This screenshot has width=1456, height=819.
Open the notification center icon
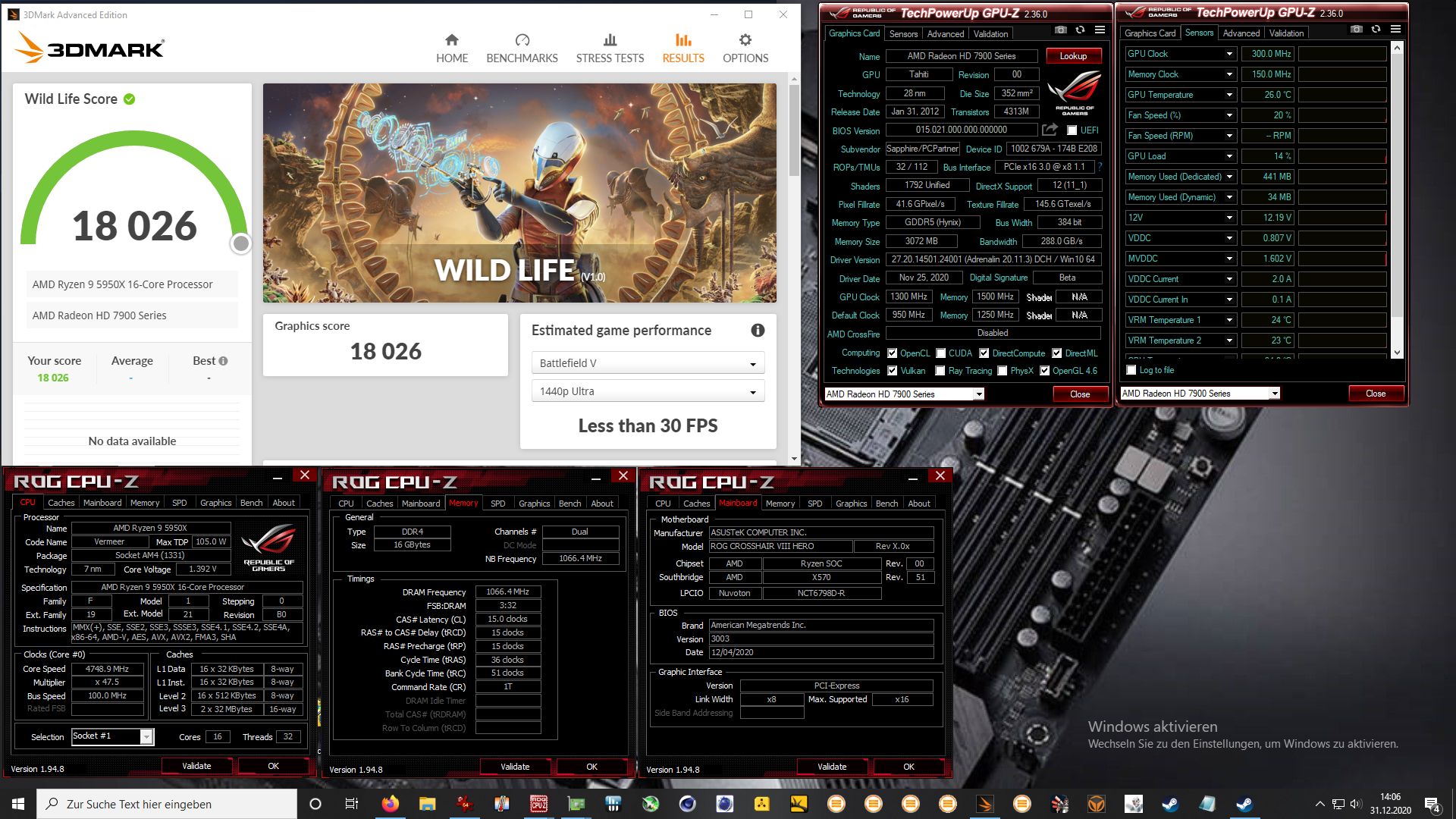(x=1432, y=804)
